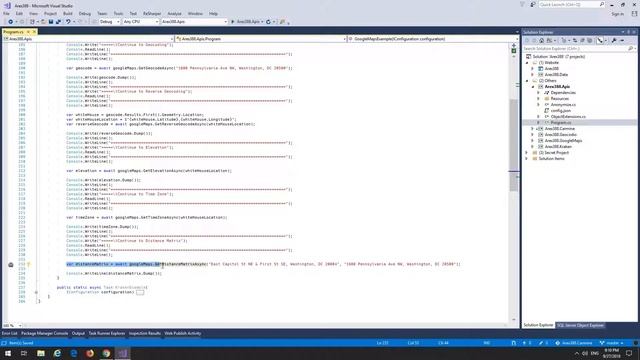
Task: Open the Inspection Results tab
Action: pos(144,333)
